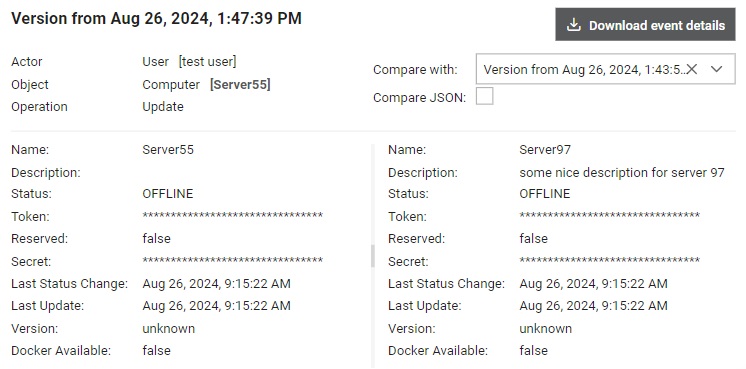The height and width of the screenshot is (369, 746).
Task: Click the download icon in event details button
Action: pos(574,25)
